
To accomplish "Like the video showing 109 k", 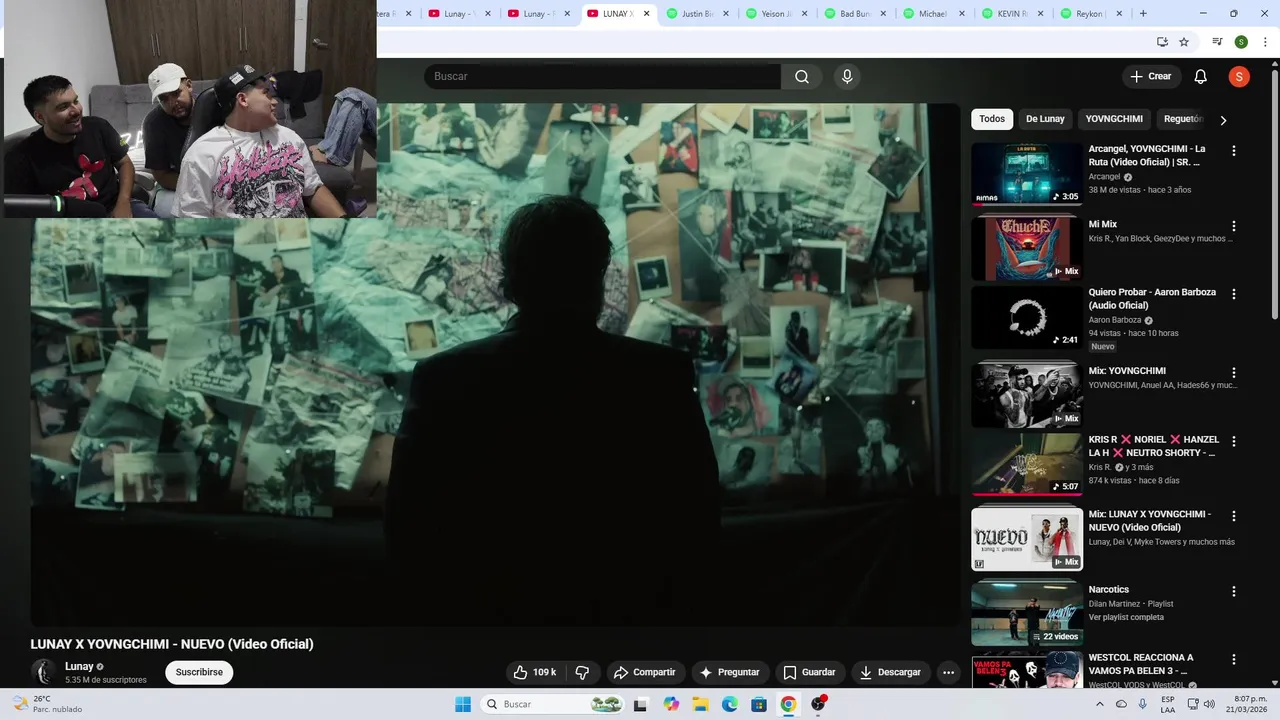I will pos(535,672).
